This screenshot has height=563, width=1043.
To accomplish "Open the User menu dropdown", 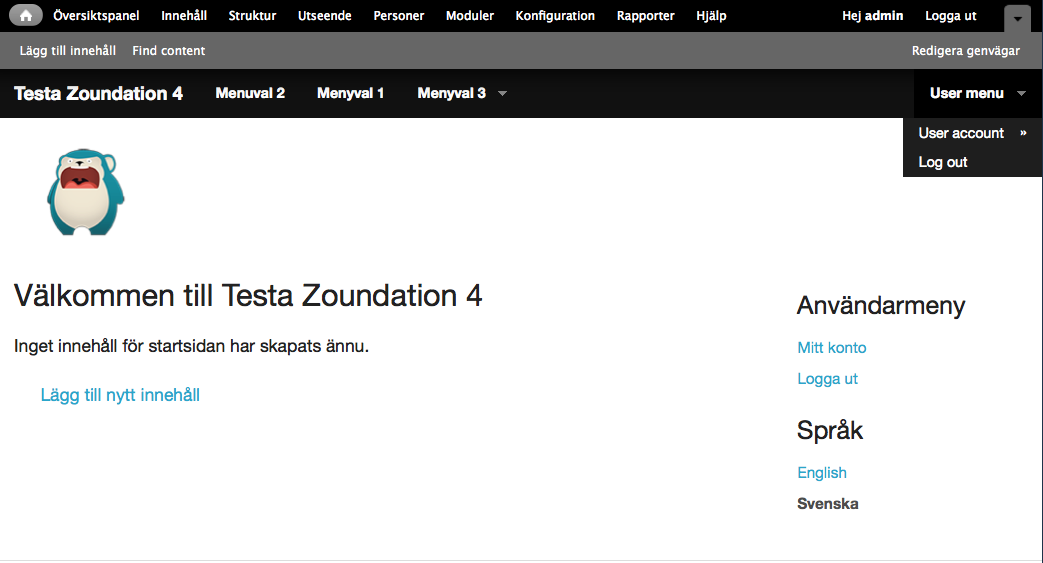I will [977, 93].
